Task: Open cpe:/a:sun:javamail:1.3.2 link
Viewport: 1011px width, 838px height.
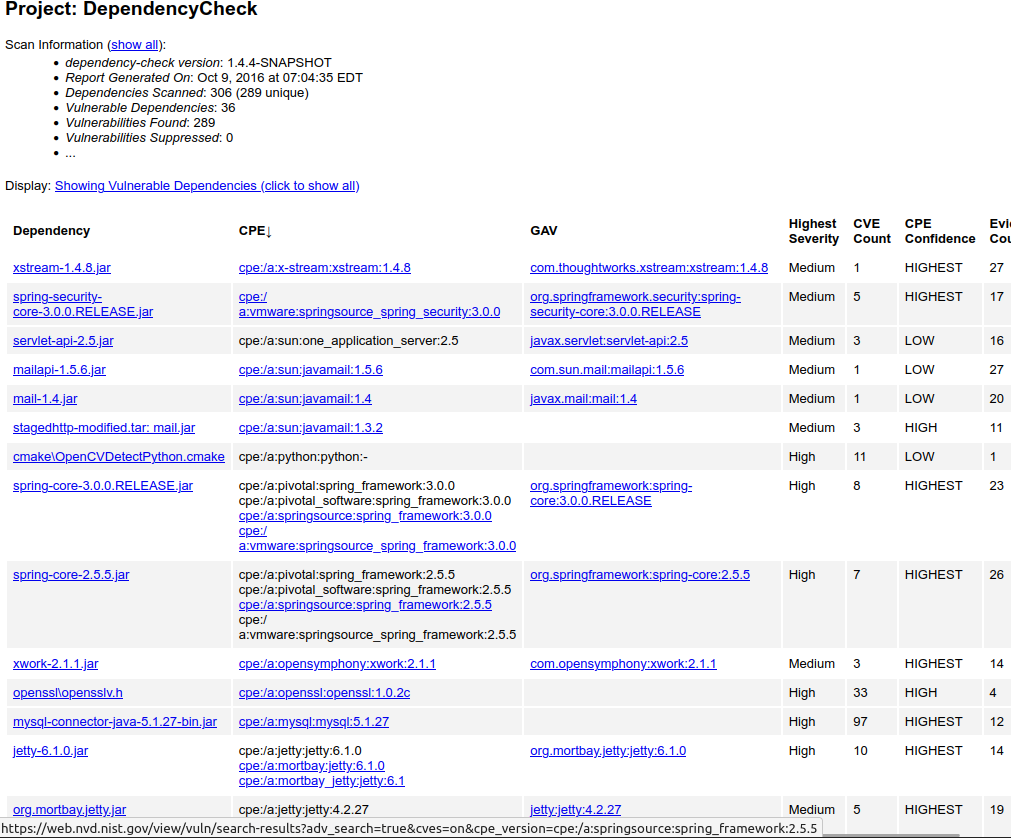Action: pyautogui.click(x=310, y=428)
